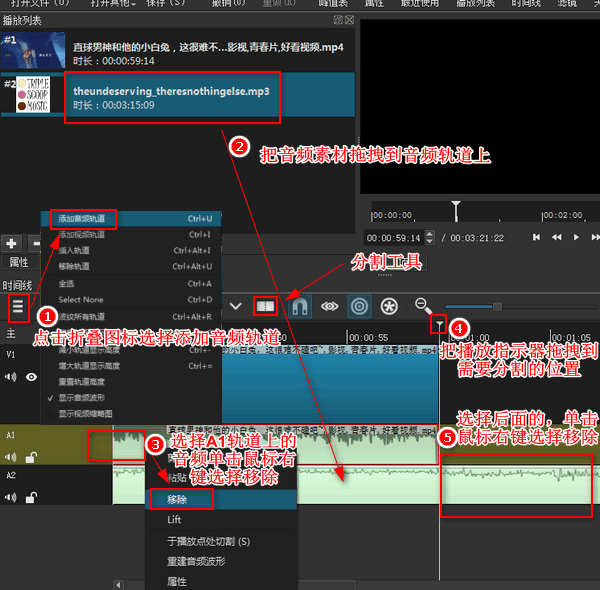600x590 pixels.
Task: Click the Overwrite chevron-down icon in timeline toolbar
Action: click(x=236, y=306)
